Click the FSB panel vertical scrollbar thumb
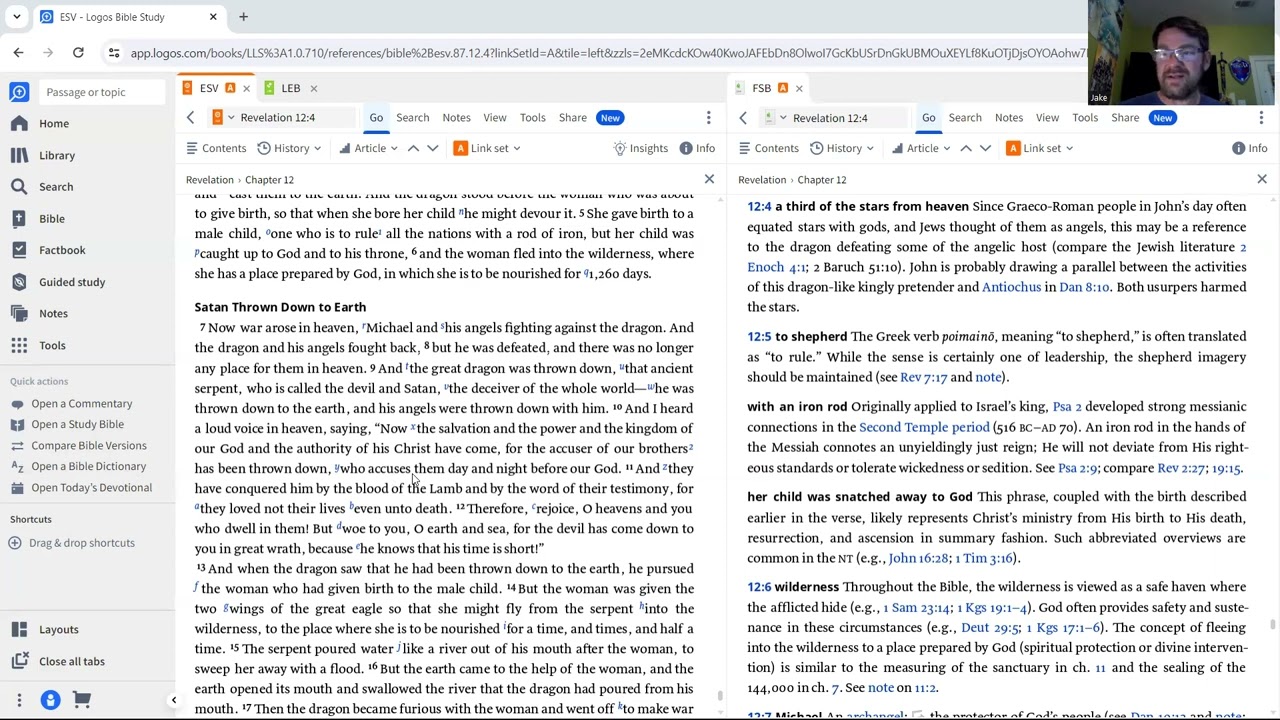Image resolution: width=1280 pixels, height=720 pixels. [x=1272, y=624]
